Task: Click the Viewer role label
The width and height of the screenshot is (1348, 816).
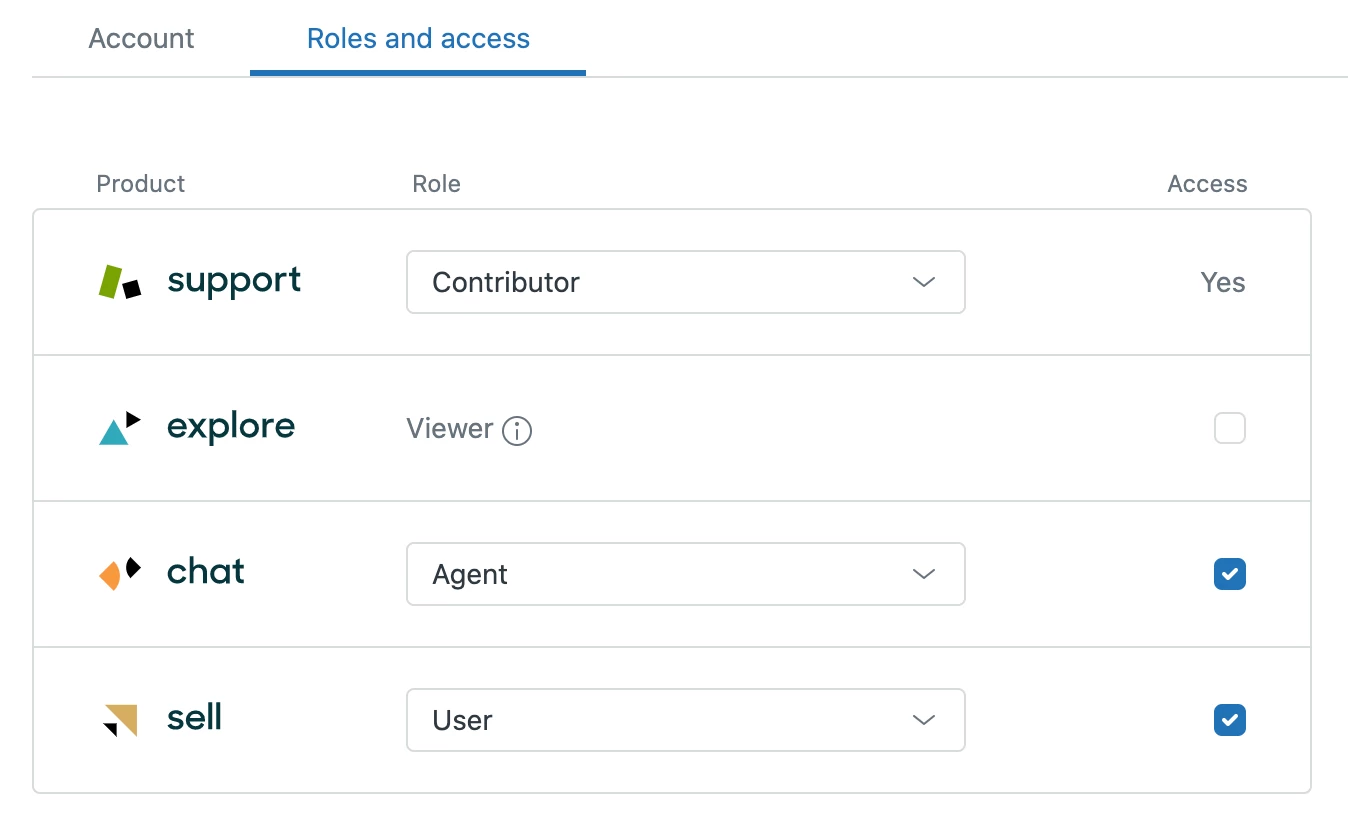Action: (450, 429)
